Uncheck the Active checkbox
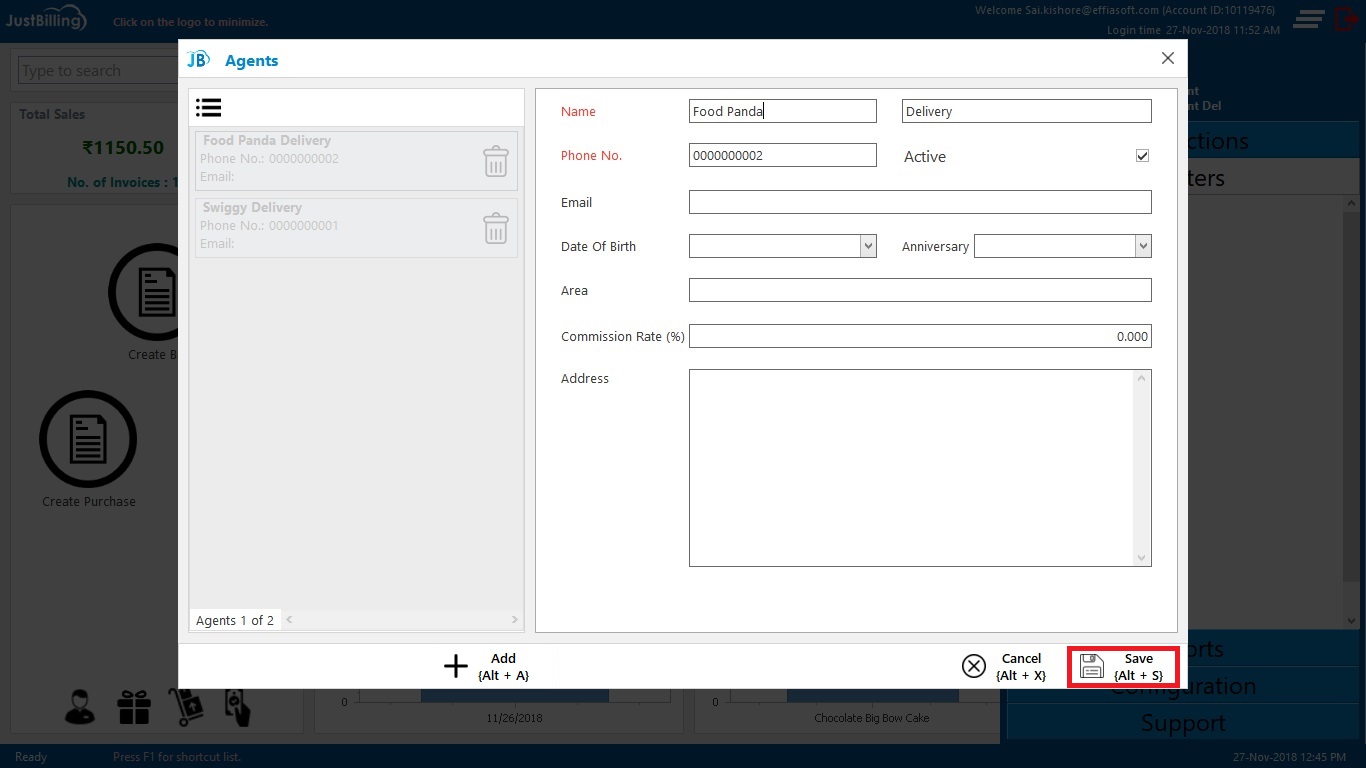 coord(1142,156)
